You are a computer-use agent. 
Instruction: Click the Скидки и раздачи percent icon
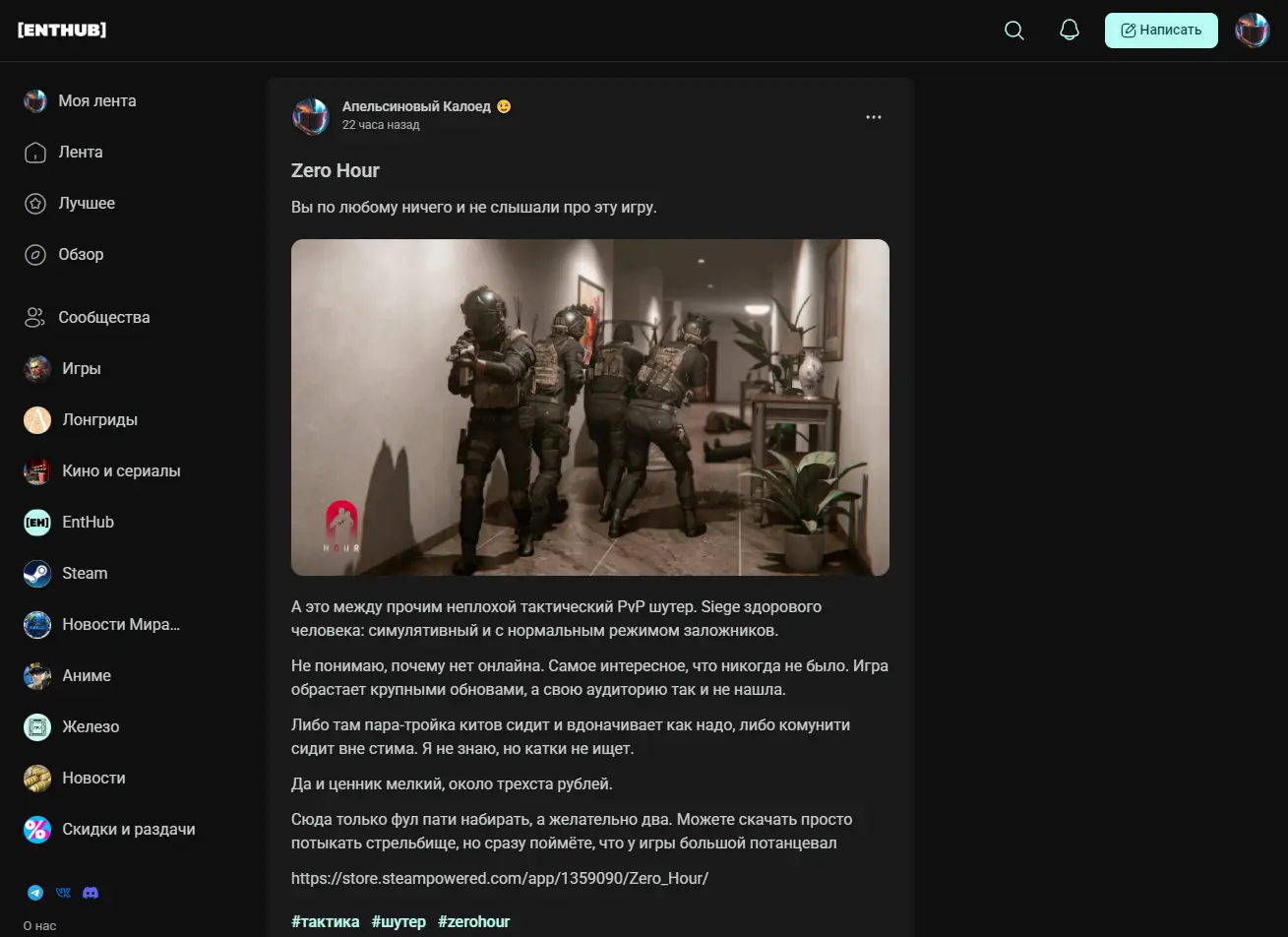(37, 830)
